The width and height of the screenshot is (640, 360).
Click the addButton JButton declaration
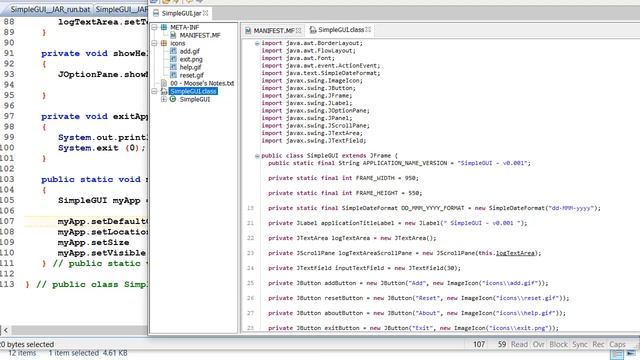point(408,283)
